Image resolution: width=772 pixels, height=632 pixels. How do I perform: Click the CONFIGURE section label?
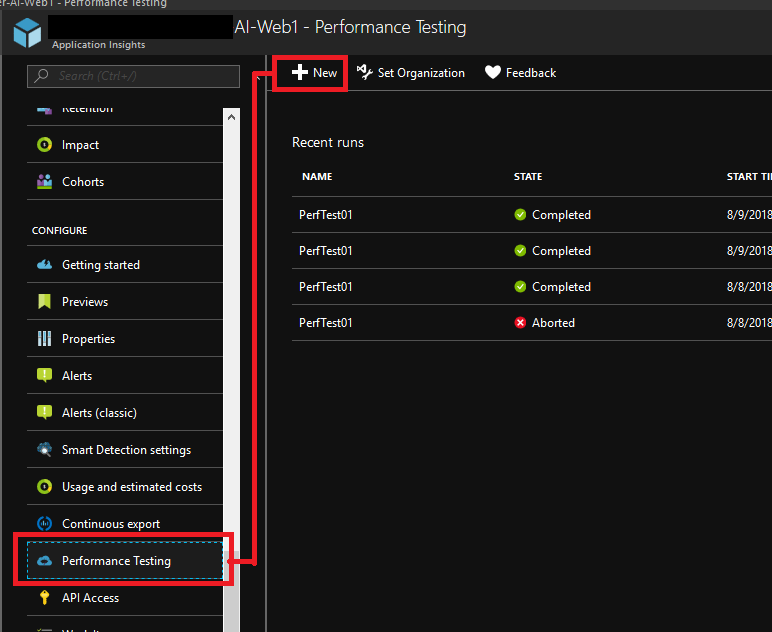[60, 230]
